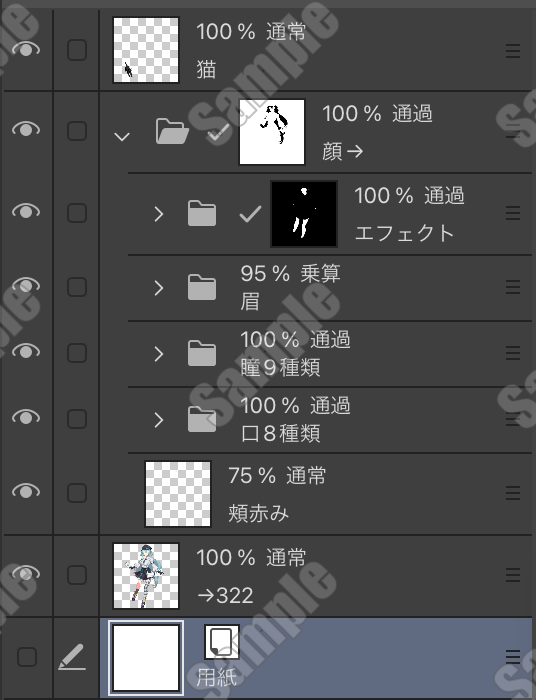Tick the checkbox next to 眉 folder
536x700 pixels.
[x=77, y=287]
